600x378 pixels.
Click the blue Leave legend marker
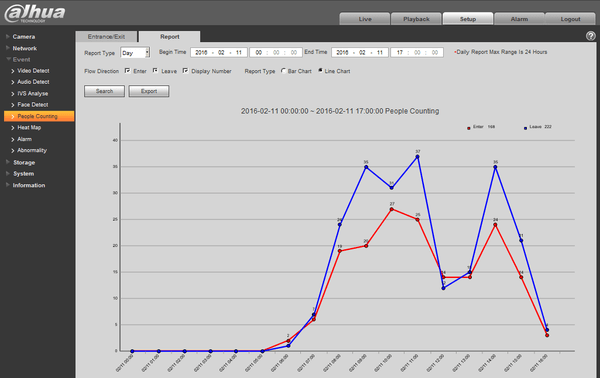(x=525, y=128)
